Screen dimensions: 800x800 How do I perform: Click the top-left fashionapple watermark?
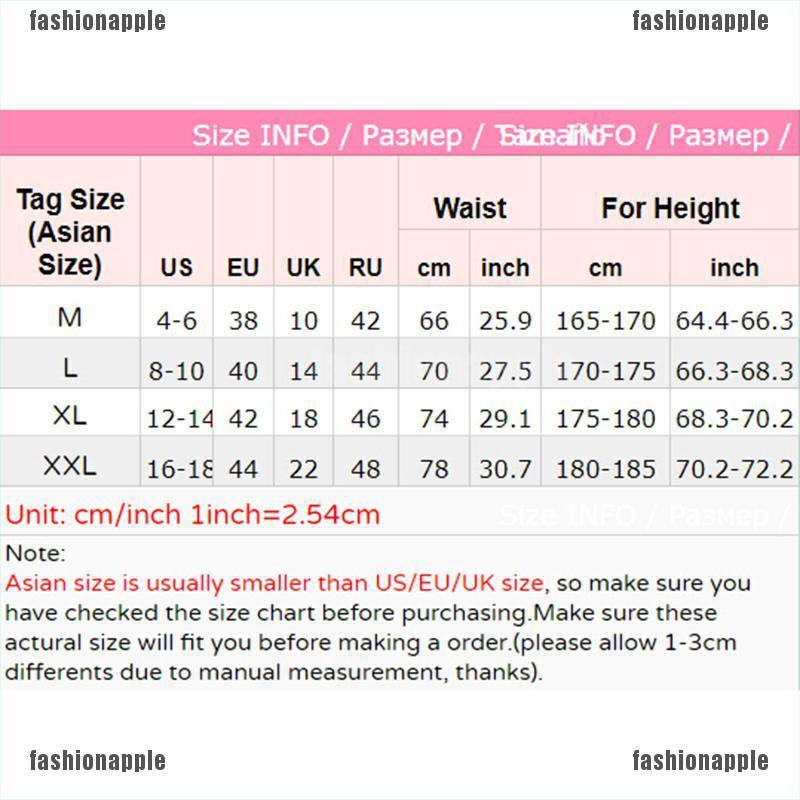point(98,20)
